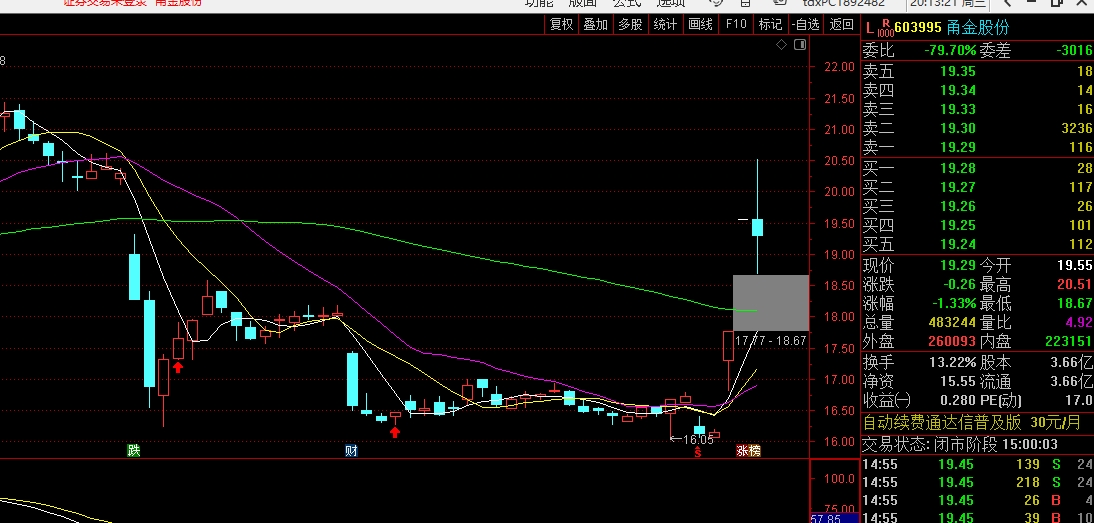Select the 14:55 trade row with volume 26
This screenshot has height=523, width=1094.
(977, 501)
